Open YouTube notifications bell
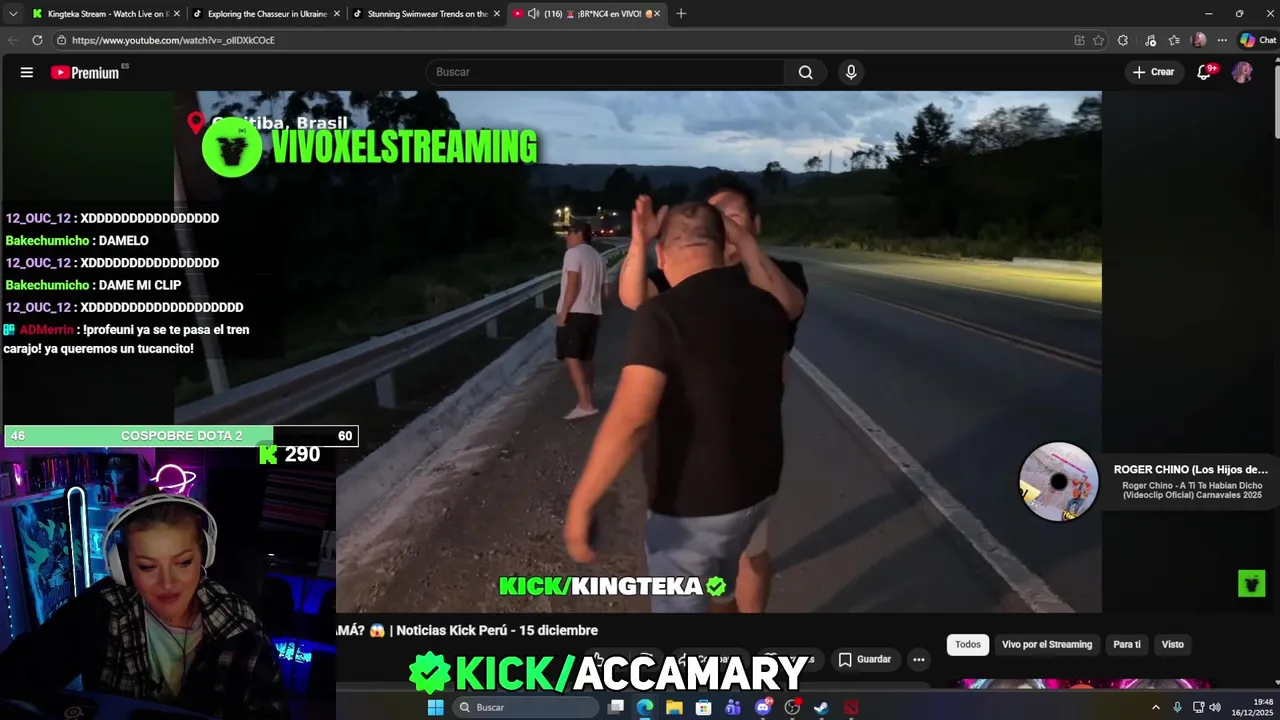The image size is (1280, 720). (x=1204, y=72)
